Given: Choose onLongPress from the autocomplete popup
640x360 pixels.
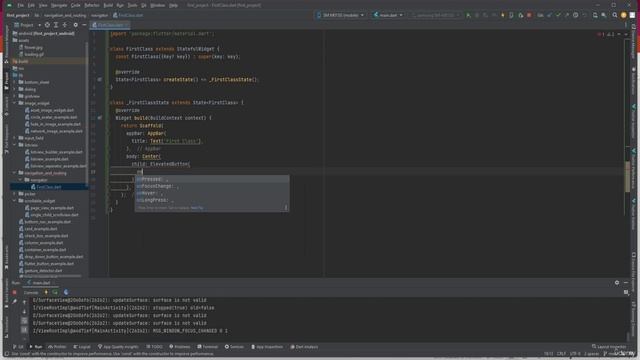Looking at the screenshot, I should tap(212, 200).
